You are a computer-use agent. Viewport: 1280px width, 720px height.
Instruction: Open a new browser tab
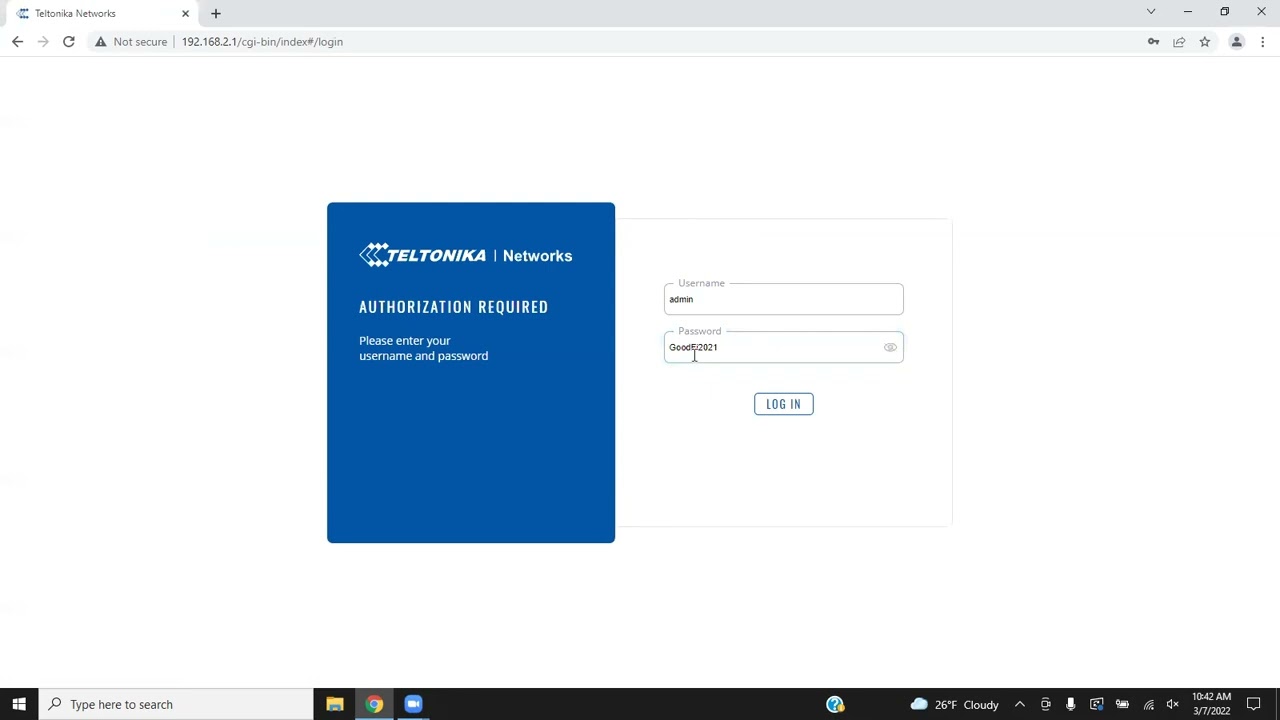(x=216, y=14)
